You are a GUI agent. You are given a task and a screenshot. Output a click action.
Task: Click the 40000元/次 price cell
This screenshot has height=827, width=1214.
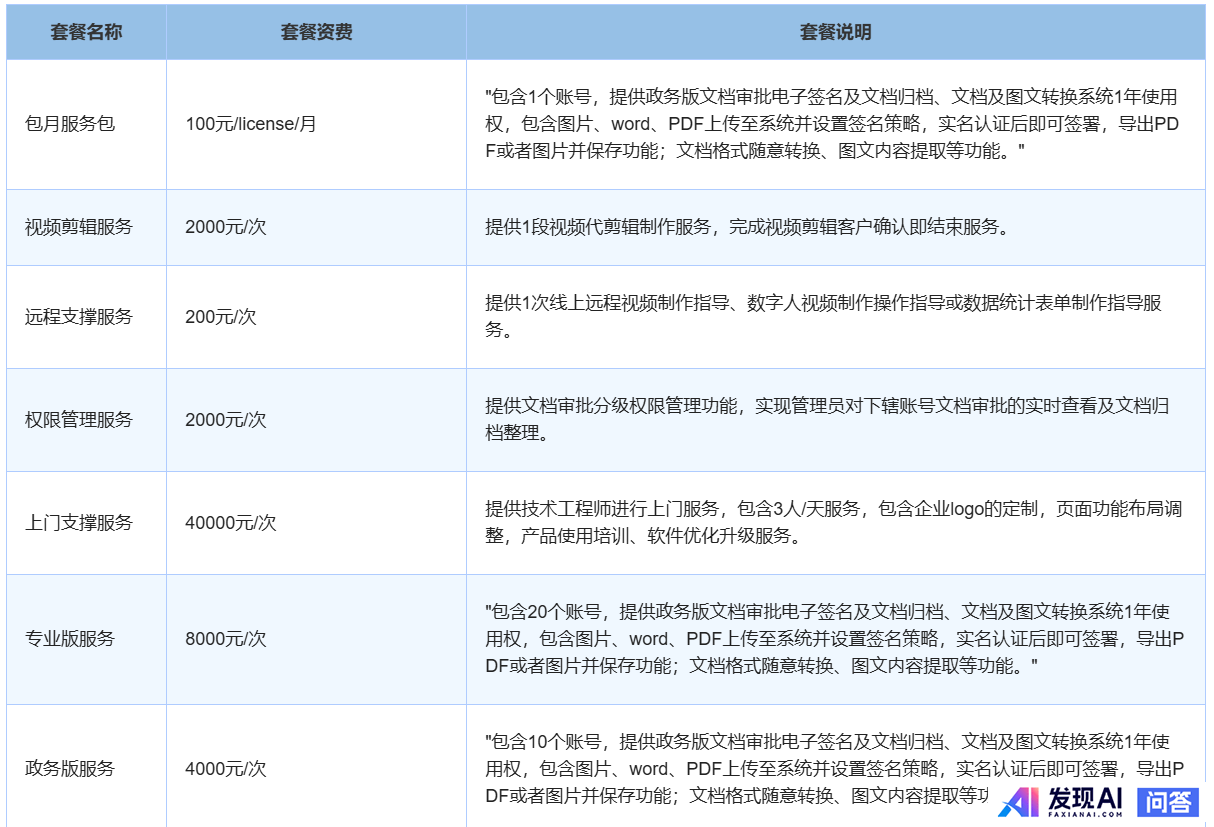click(x=231, y=523)
